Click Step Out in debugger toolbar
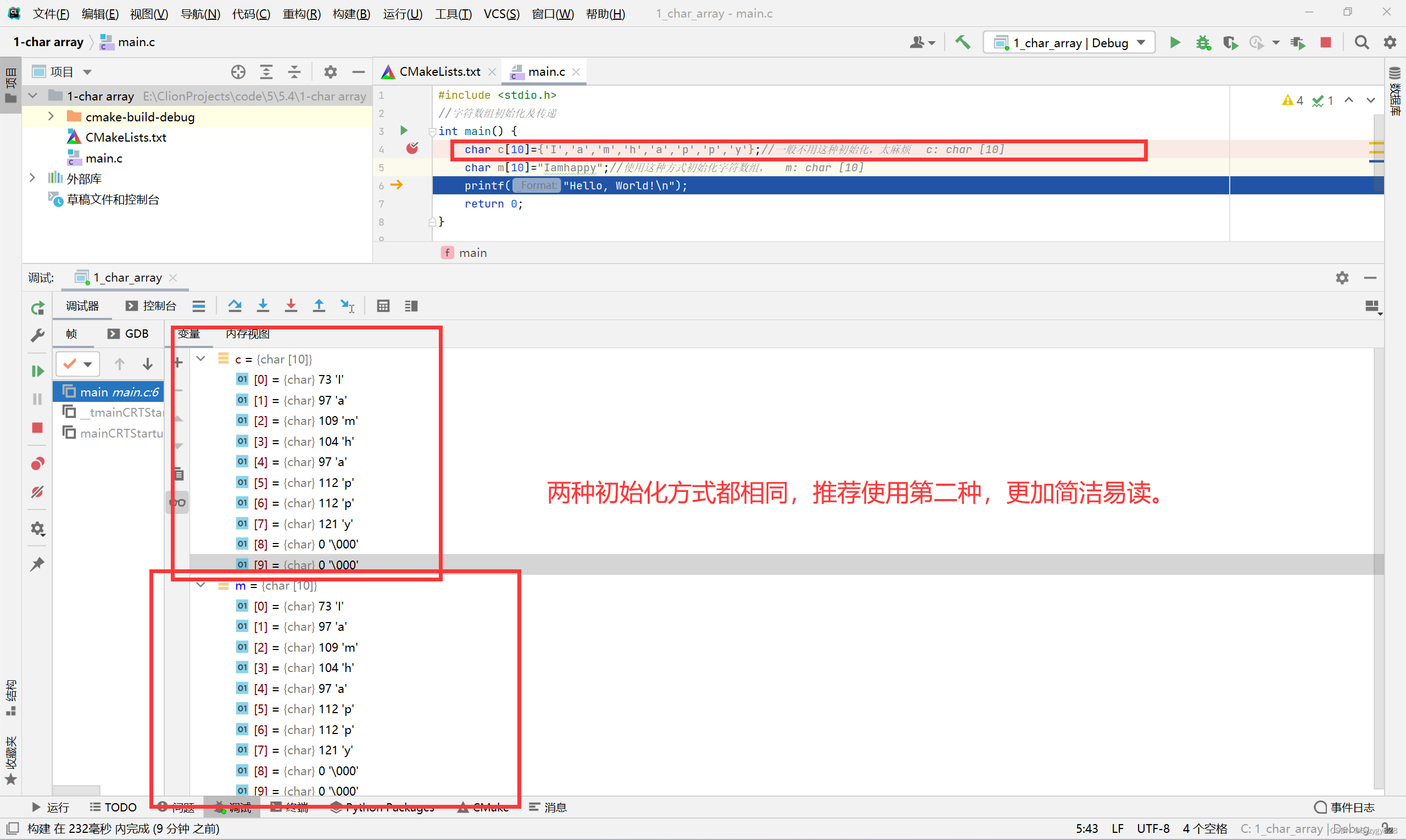This screenshot has height=840, width=1406. [319, 306]
